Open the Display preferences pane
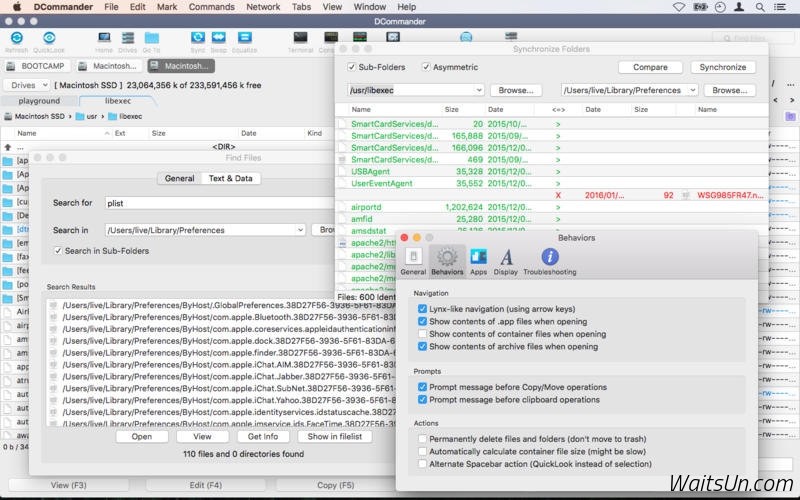This screenshot has width=800, height=500. tap(506, 261)
